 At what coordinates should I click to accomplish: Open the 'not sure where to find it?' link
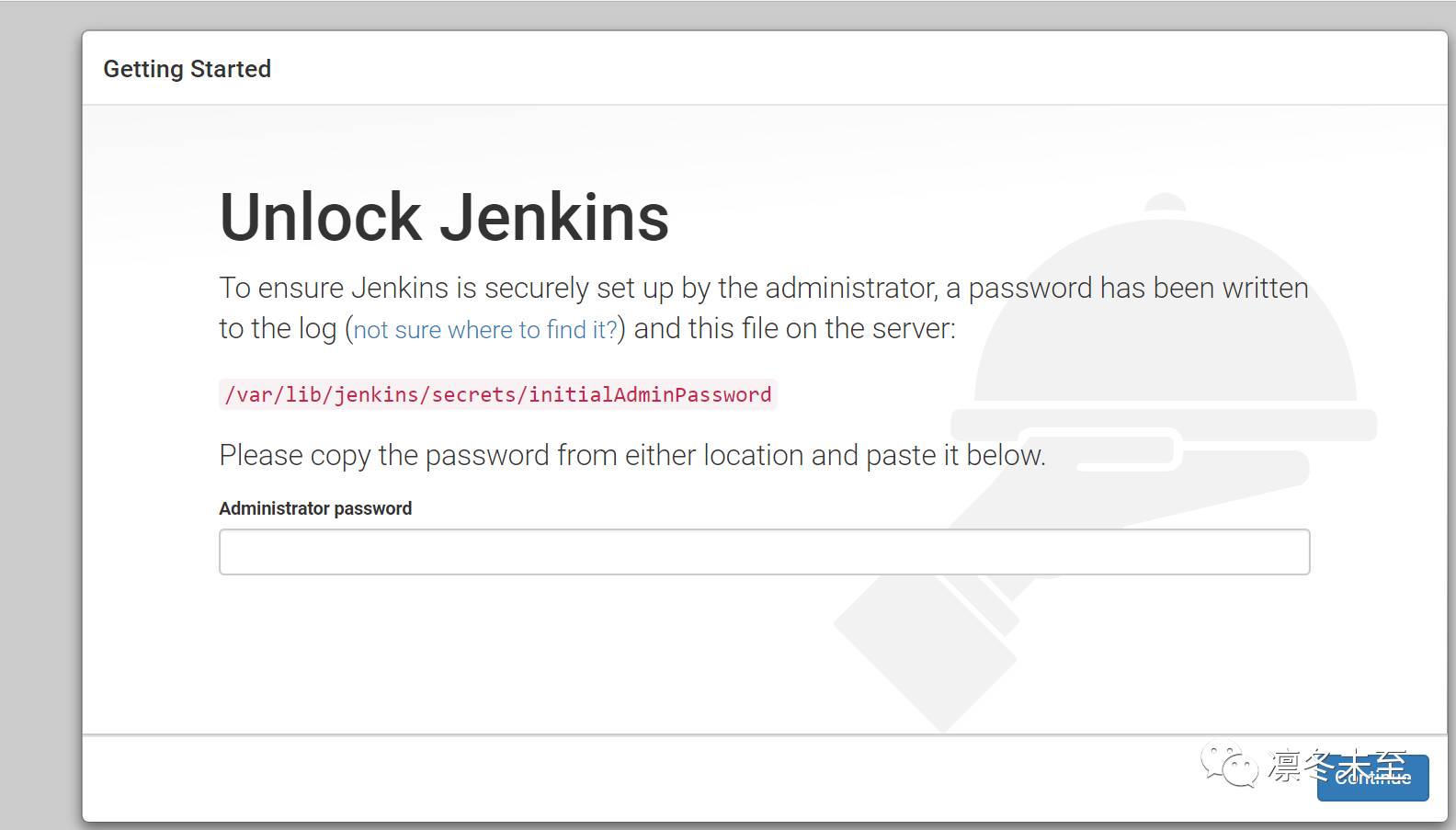coord(485,330)
